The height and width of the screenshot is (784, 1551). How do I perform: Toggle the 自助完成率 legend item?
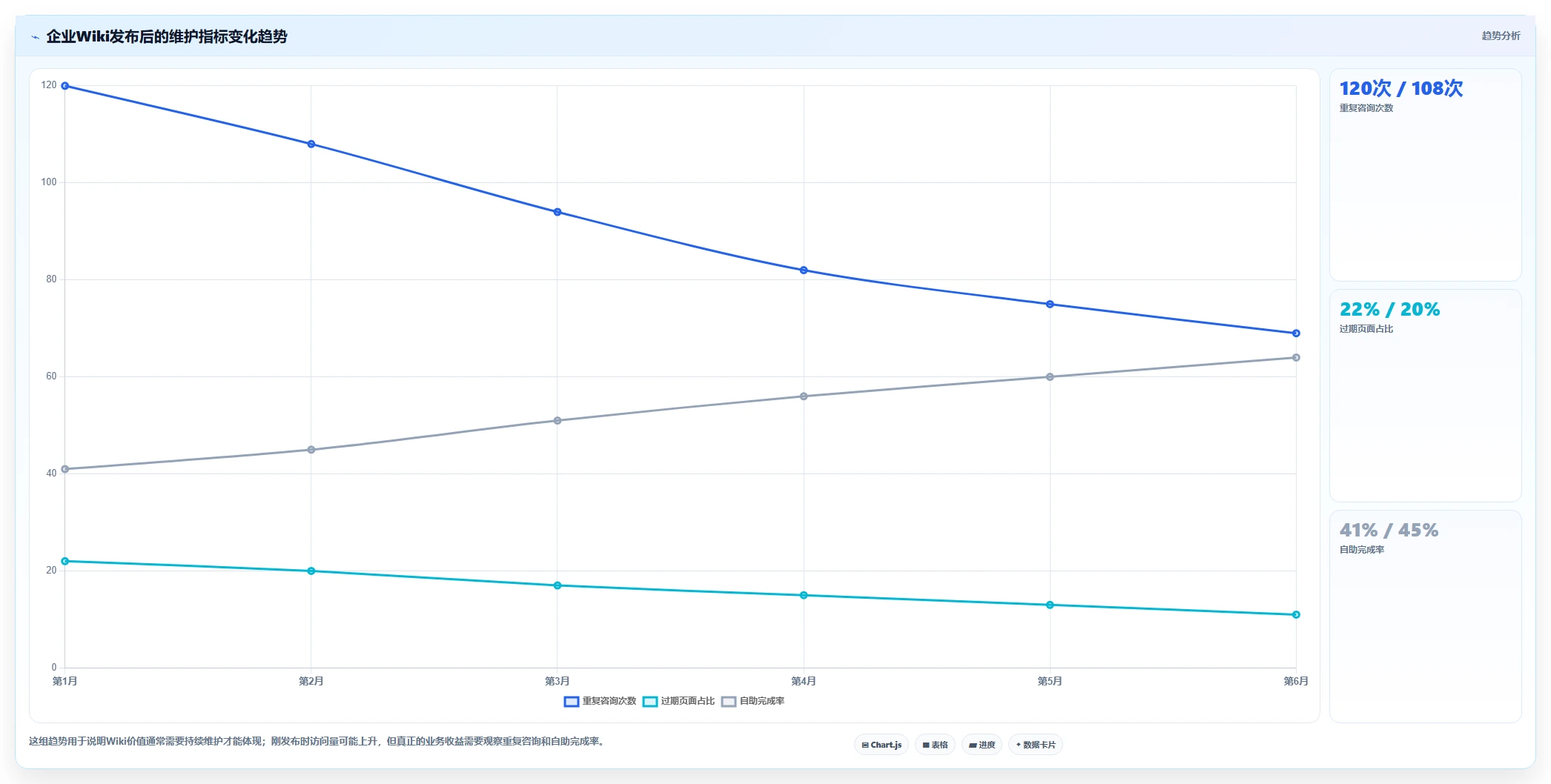(x=753, y=701)
